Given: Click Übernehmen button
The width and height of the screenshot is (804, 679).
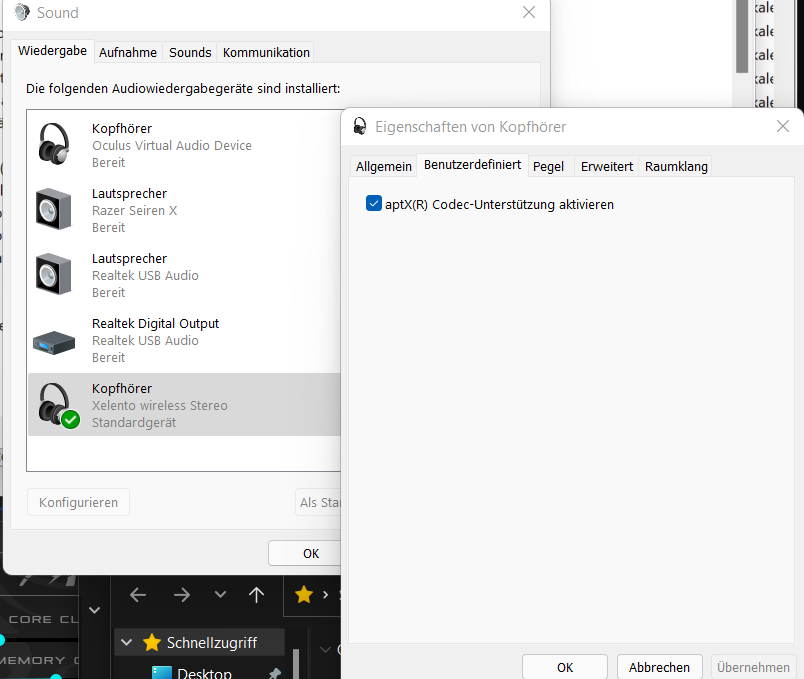Looking at the screenshot, I should pyautogui.click(x=753, y=667).
